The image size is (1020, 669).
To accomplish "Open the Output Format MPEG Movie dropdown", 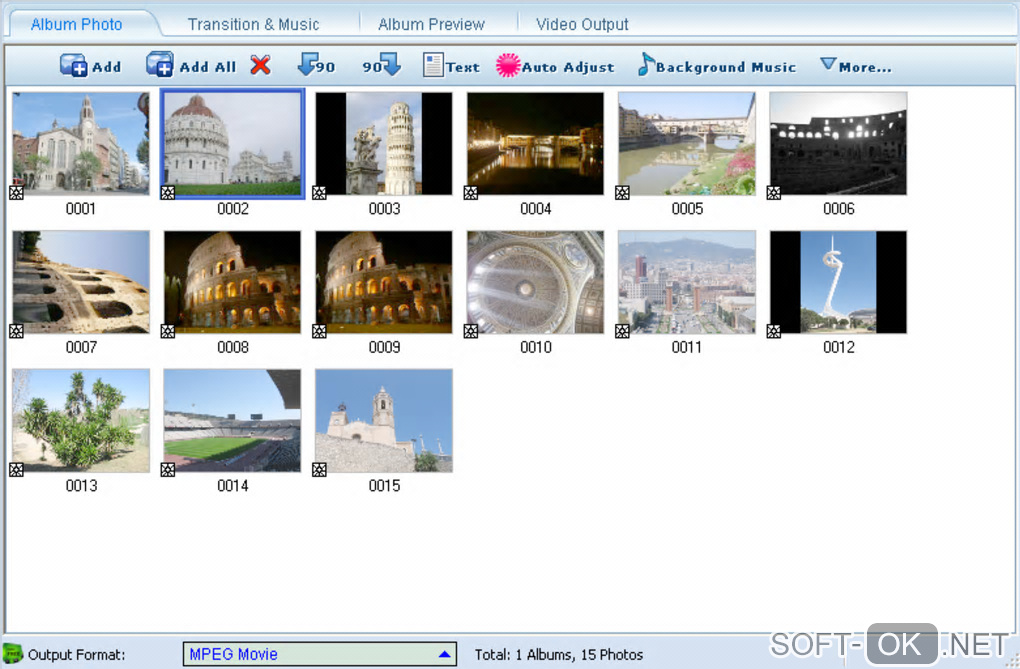I will (319, 654).
